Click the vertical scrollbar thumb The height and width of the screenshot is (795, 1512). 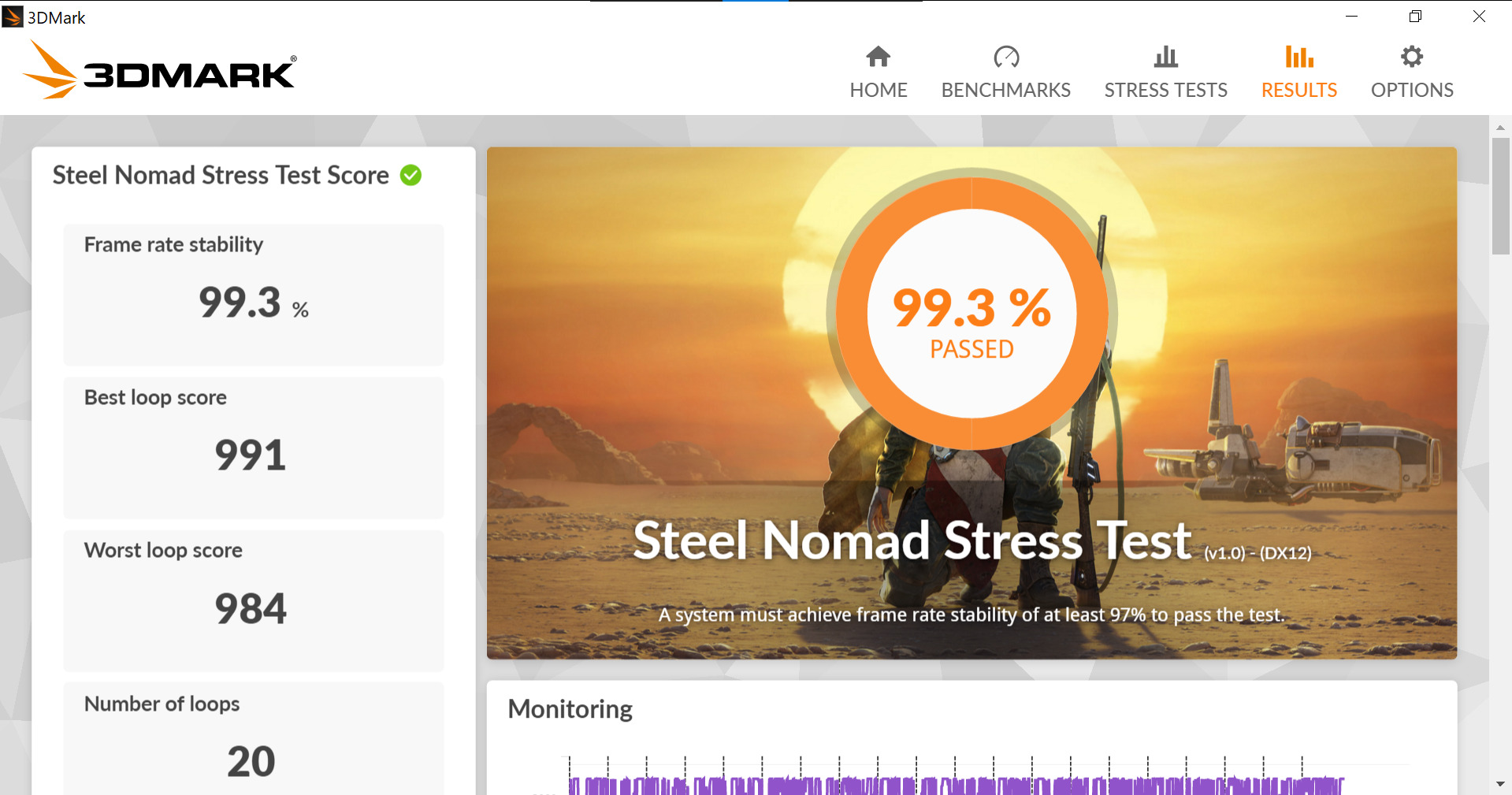point(1500,196)
